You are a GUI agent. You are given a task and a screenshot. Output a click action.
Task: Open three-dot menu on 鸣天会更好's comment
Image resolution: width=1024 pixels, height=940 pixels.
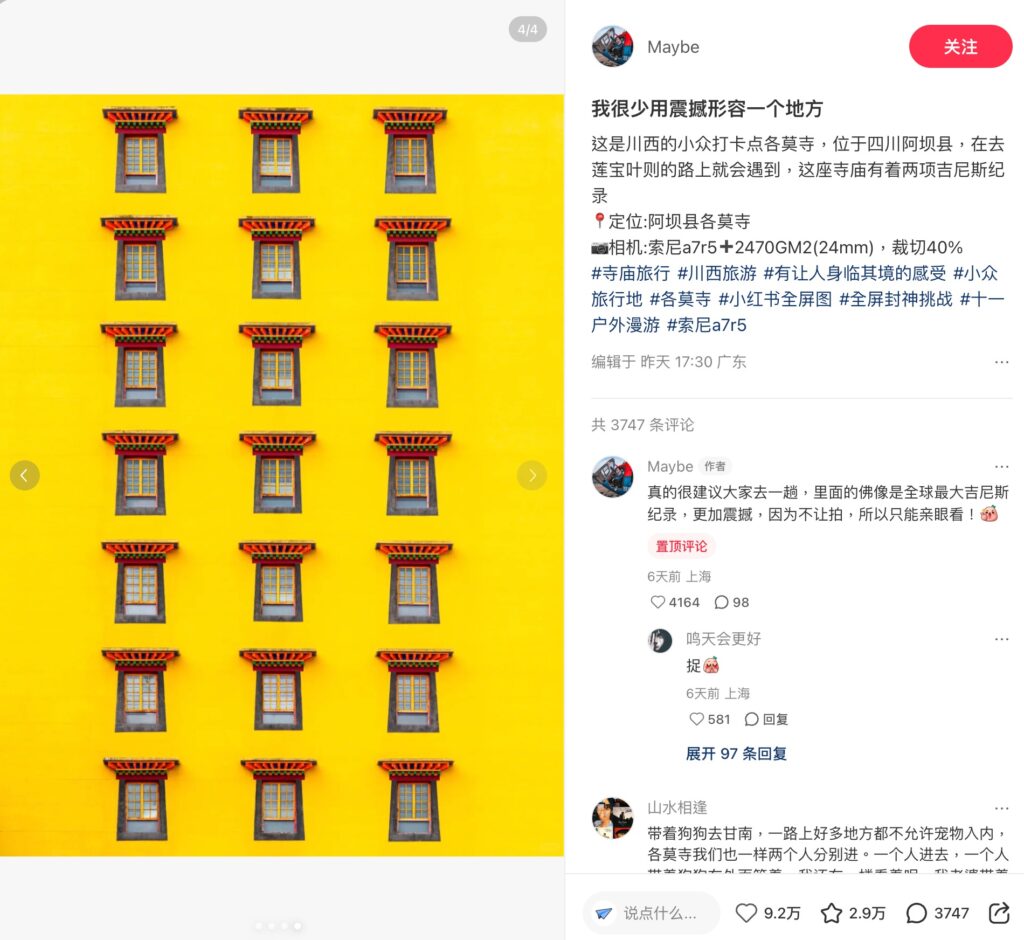(1001, 639)
